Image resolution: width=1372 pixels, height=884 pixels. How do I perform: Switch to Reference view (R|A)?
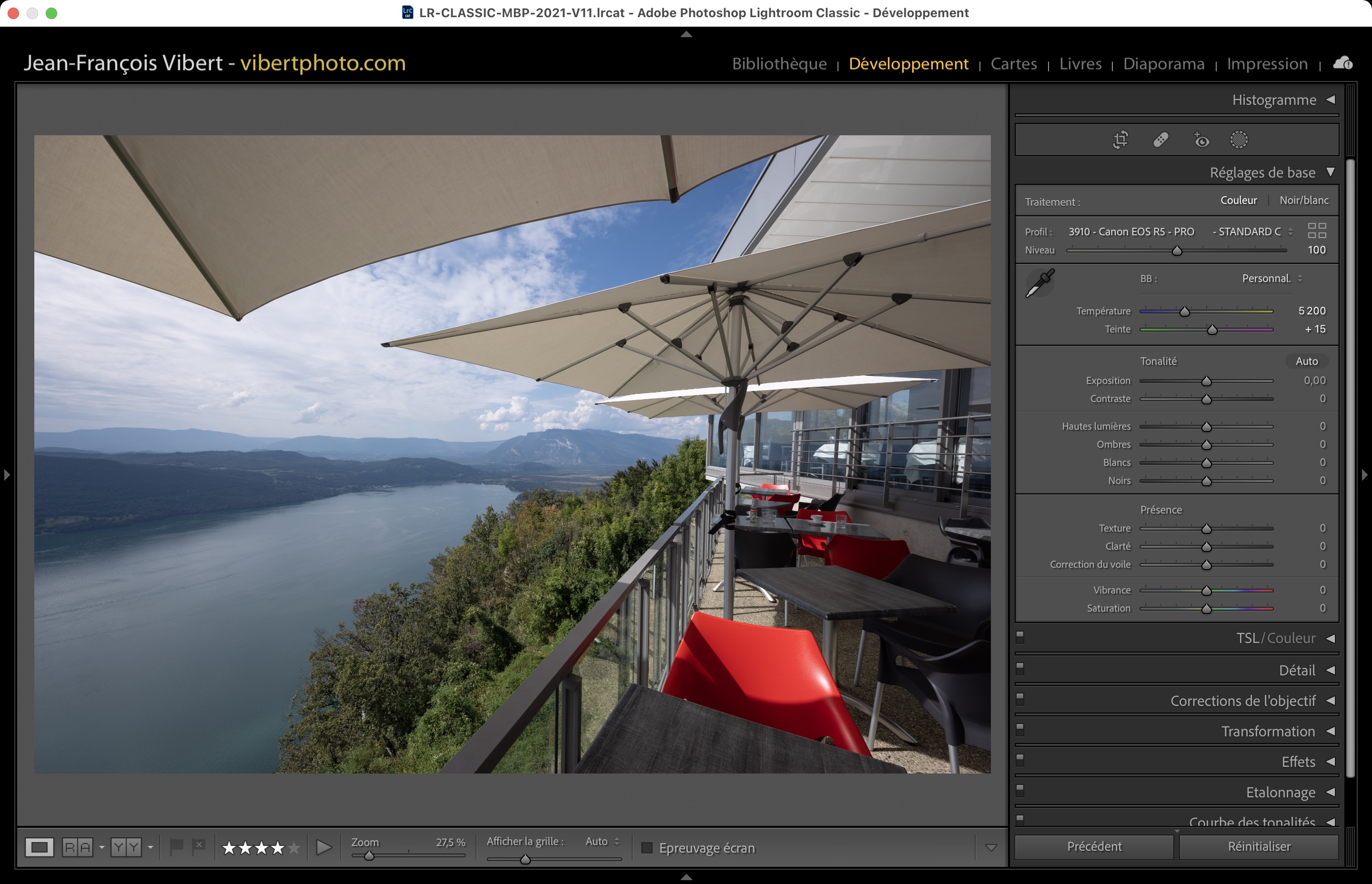pyautogui.click(x=77, y=847)
